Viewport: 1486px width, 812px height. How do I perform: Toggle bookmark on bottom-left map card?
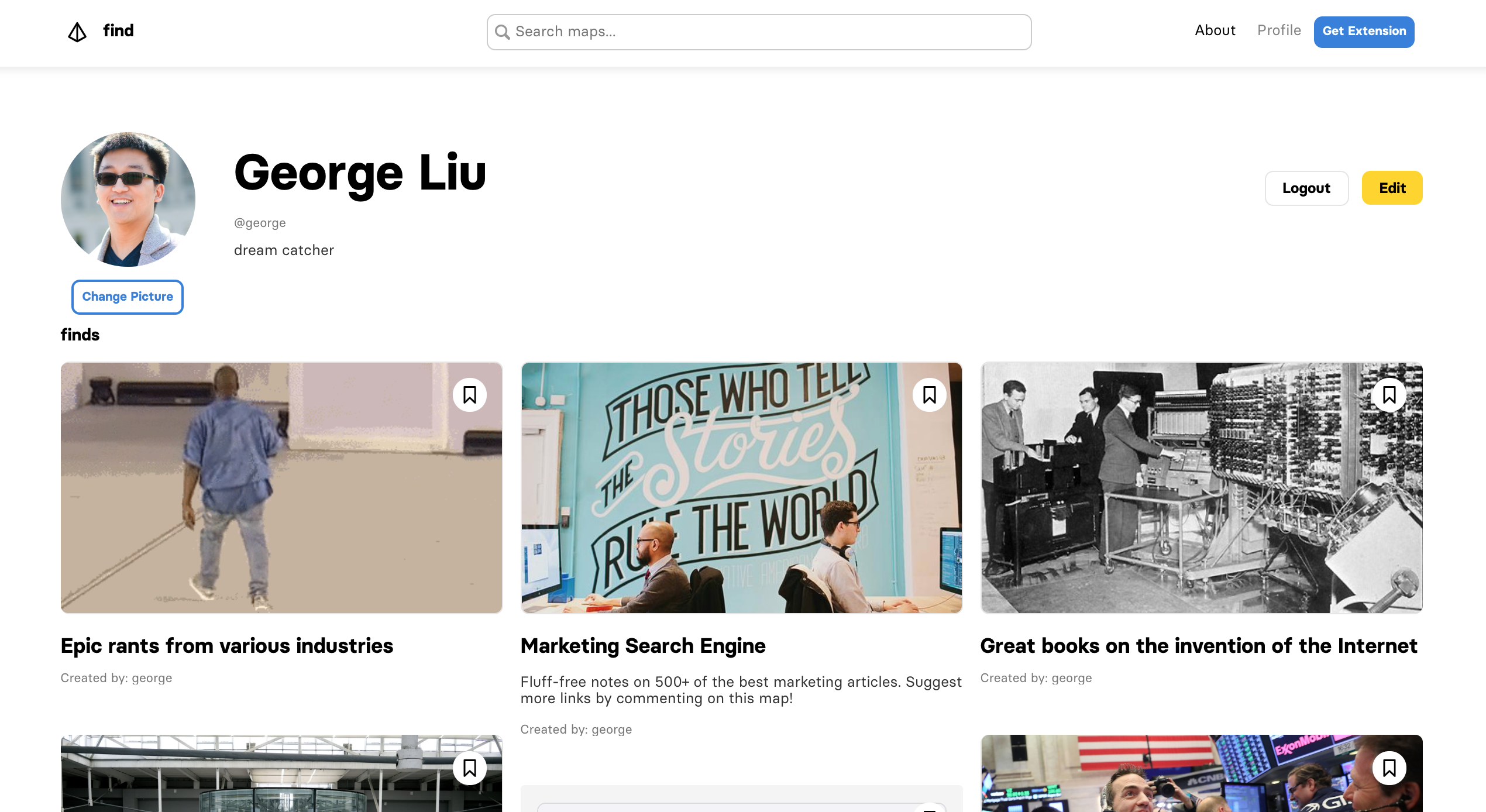click(469, 768)
